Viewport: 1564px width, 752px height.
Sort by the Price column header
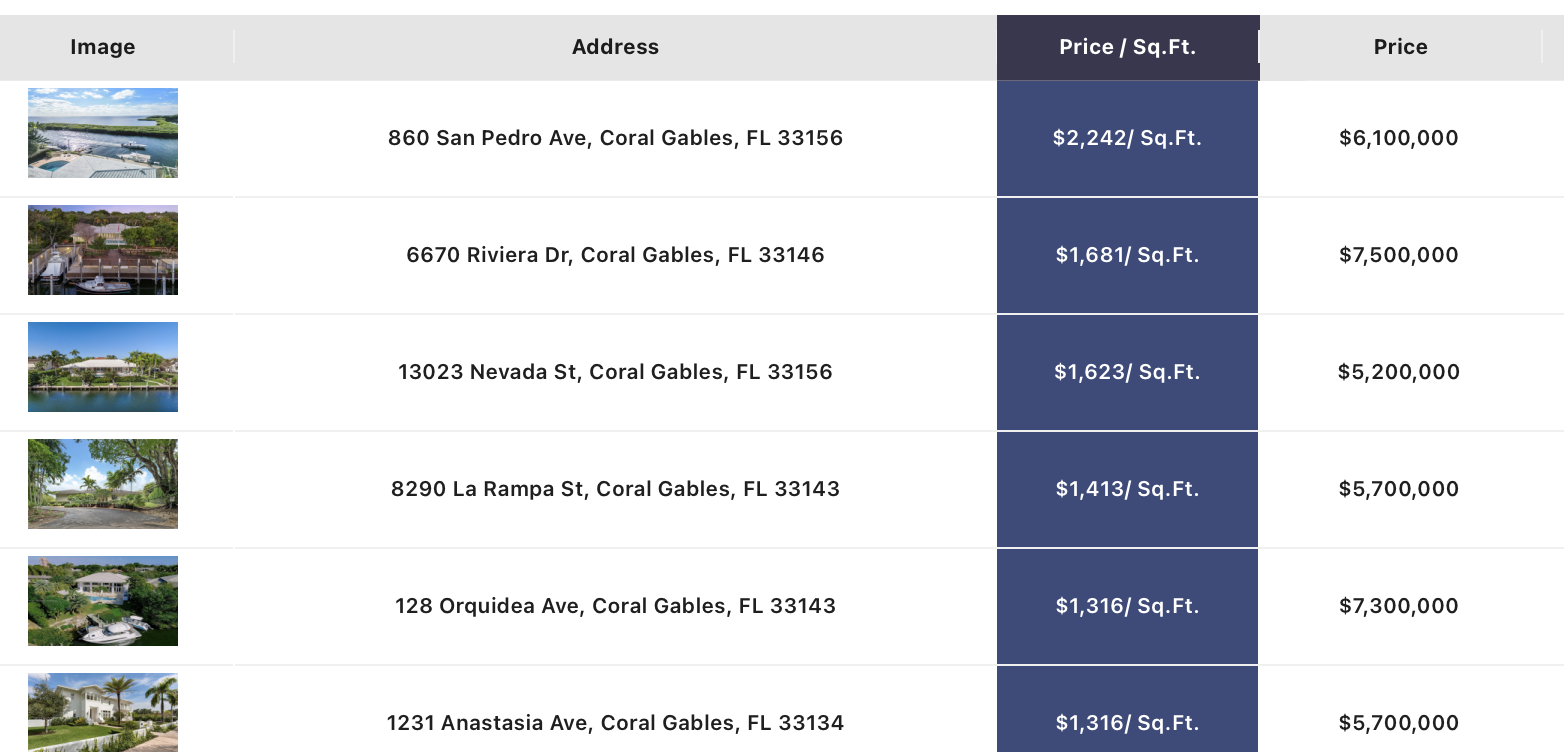point(1400,47)
